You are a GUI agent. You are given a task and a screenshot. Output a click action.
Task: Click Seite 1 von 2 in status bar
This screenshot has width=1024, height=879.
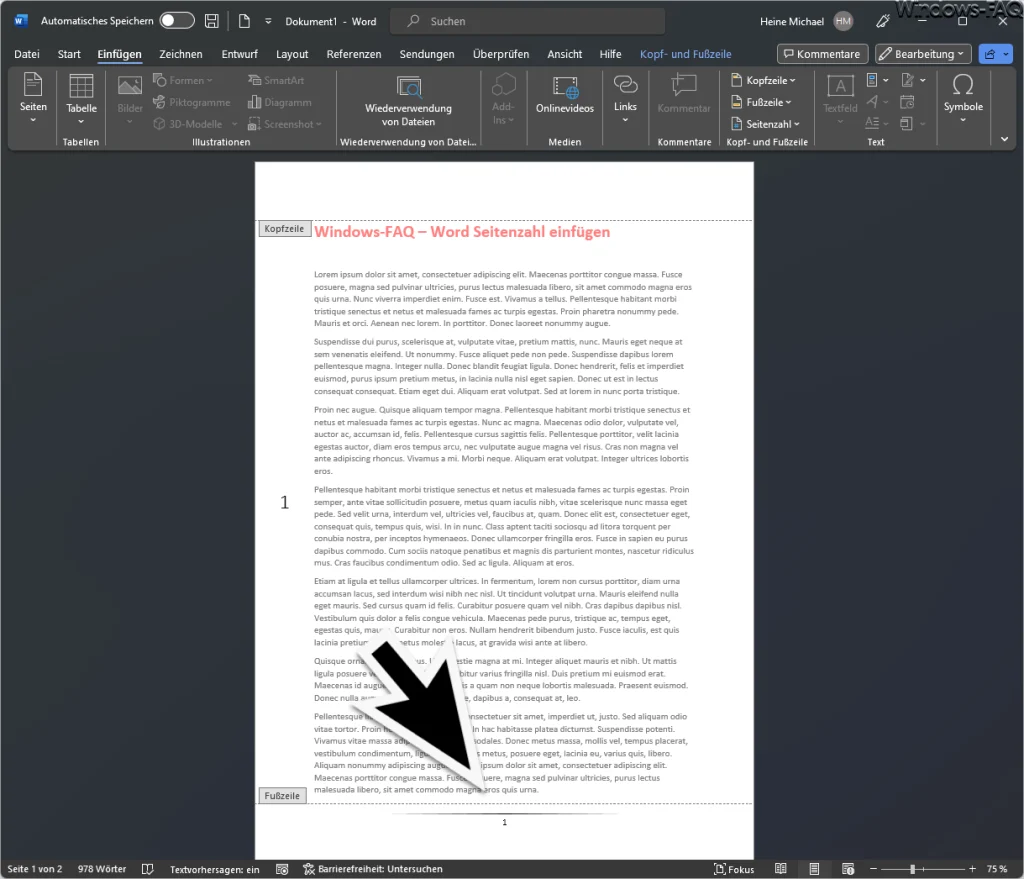click(x=35, y=869)
